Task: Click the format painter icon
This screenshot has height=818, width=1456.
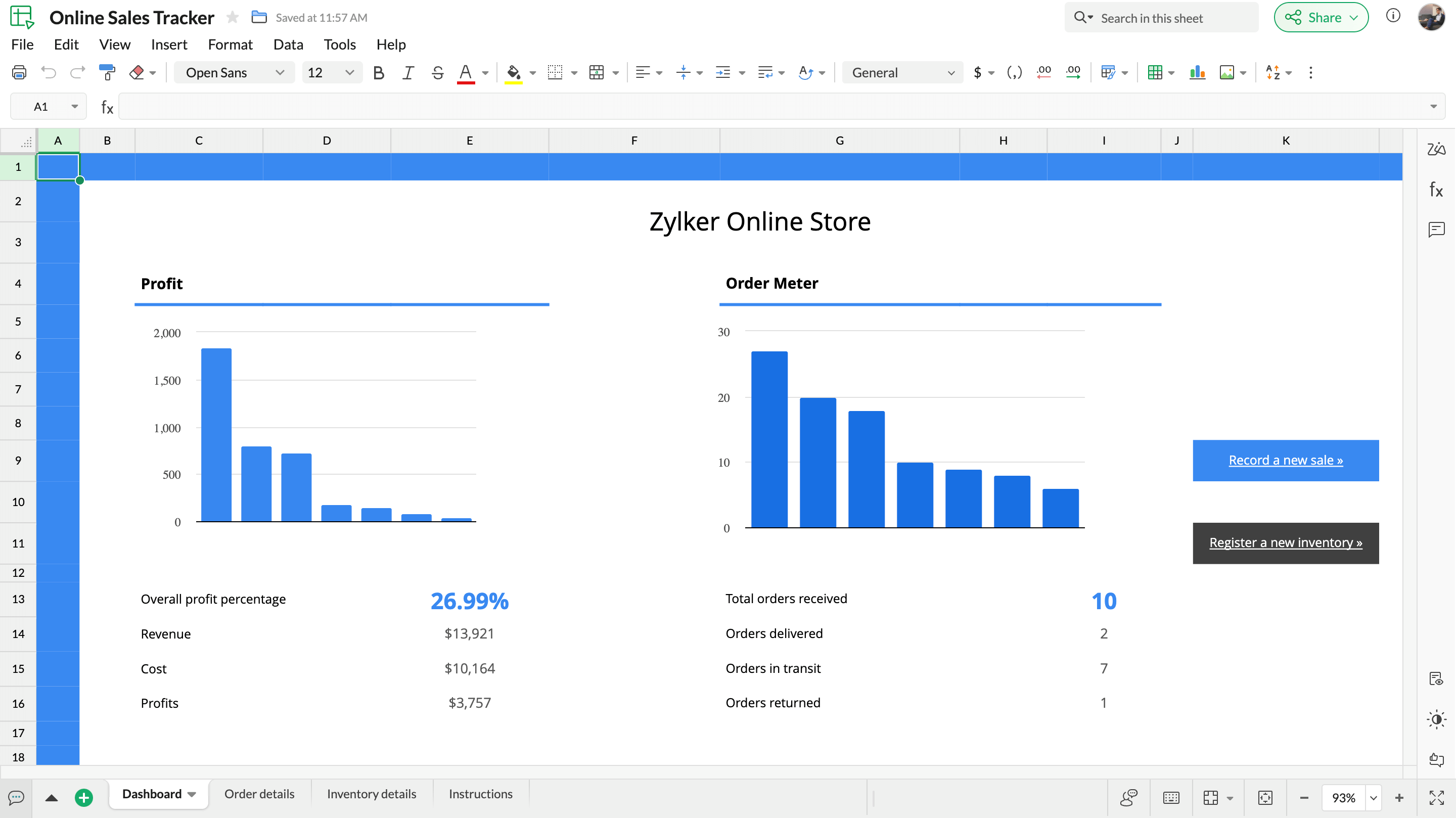Action: (107, 72)
